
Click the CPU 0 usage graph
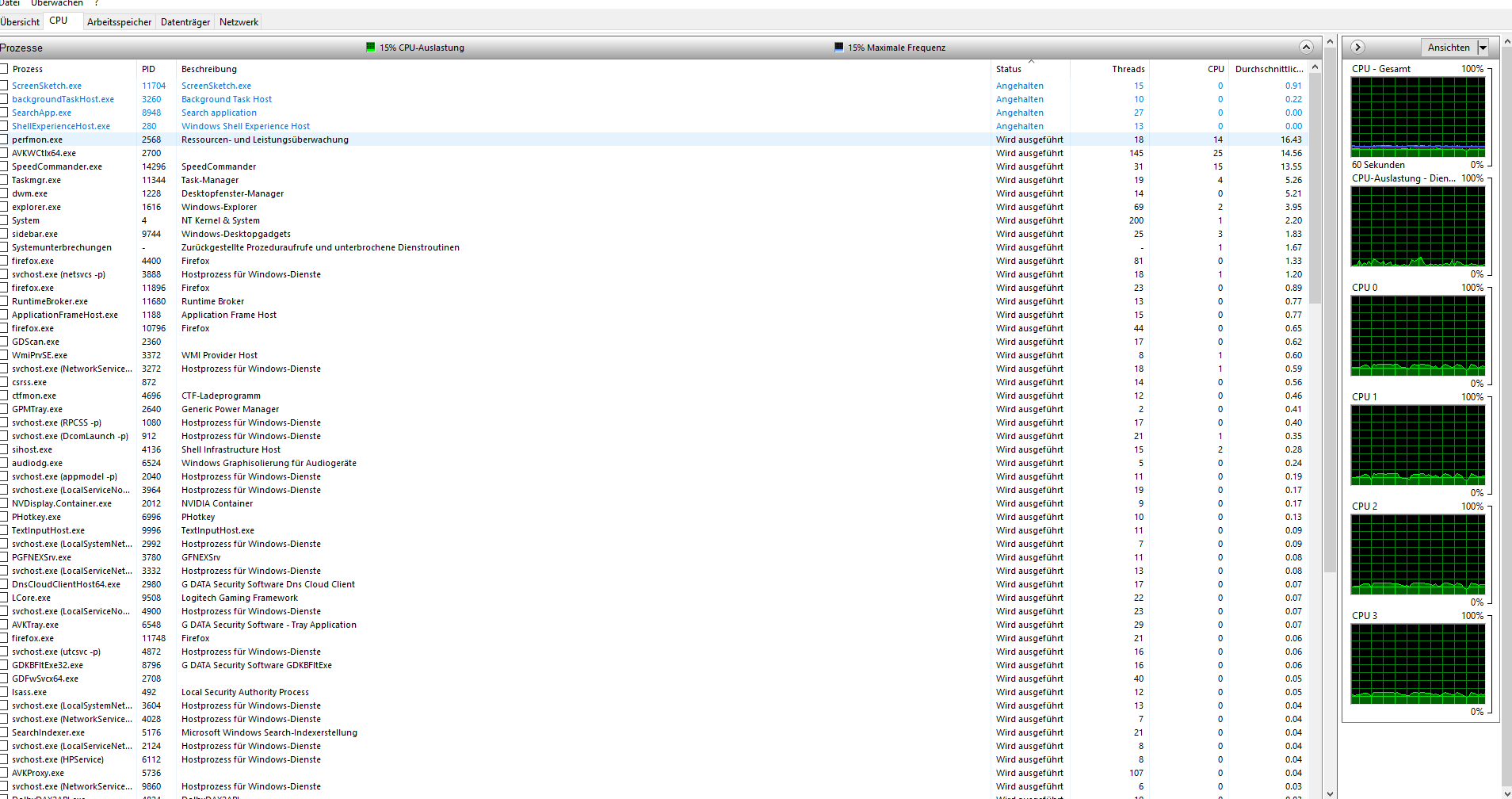[1418, 335]
